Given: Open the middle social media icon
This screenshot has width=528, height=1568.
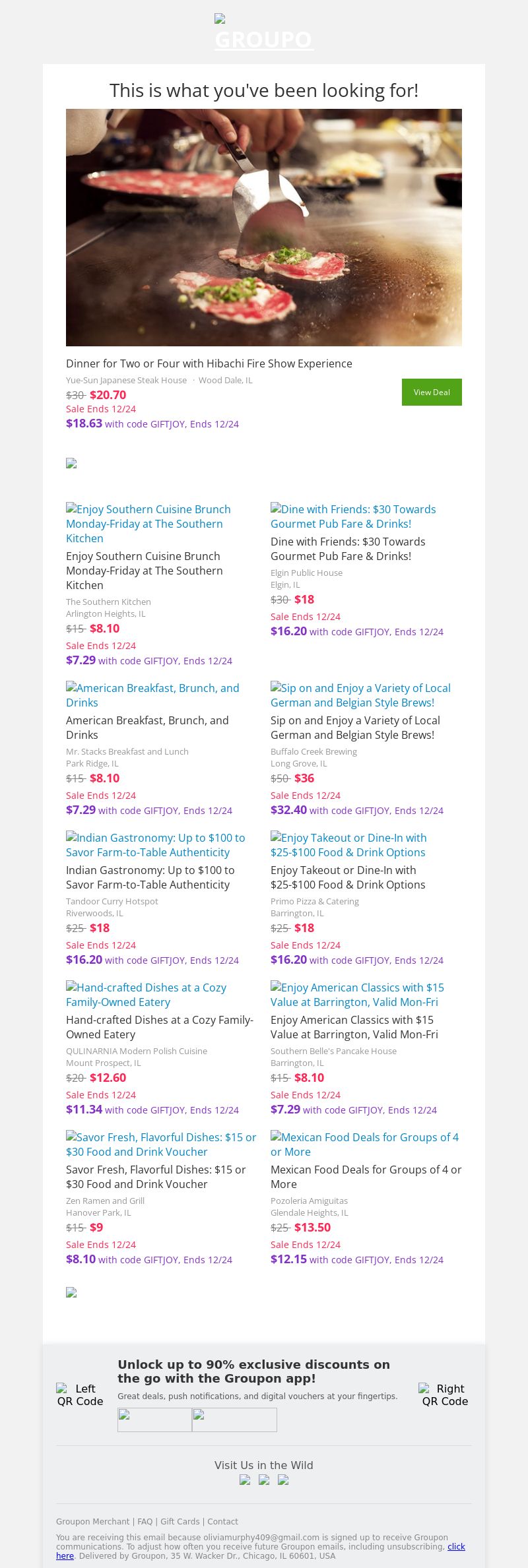Looking at the screenshot, I should (x=264, y=1480).
